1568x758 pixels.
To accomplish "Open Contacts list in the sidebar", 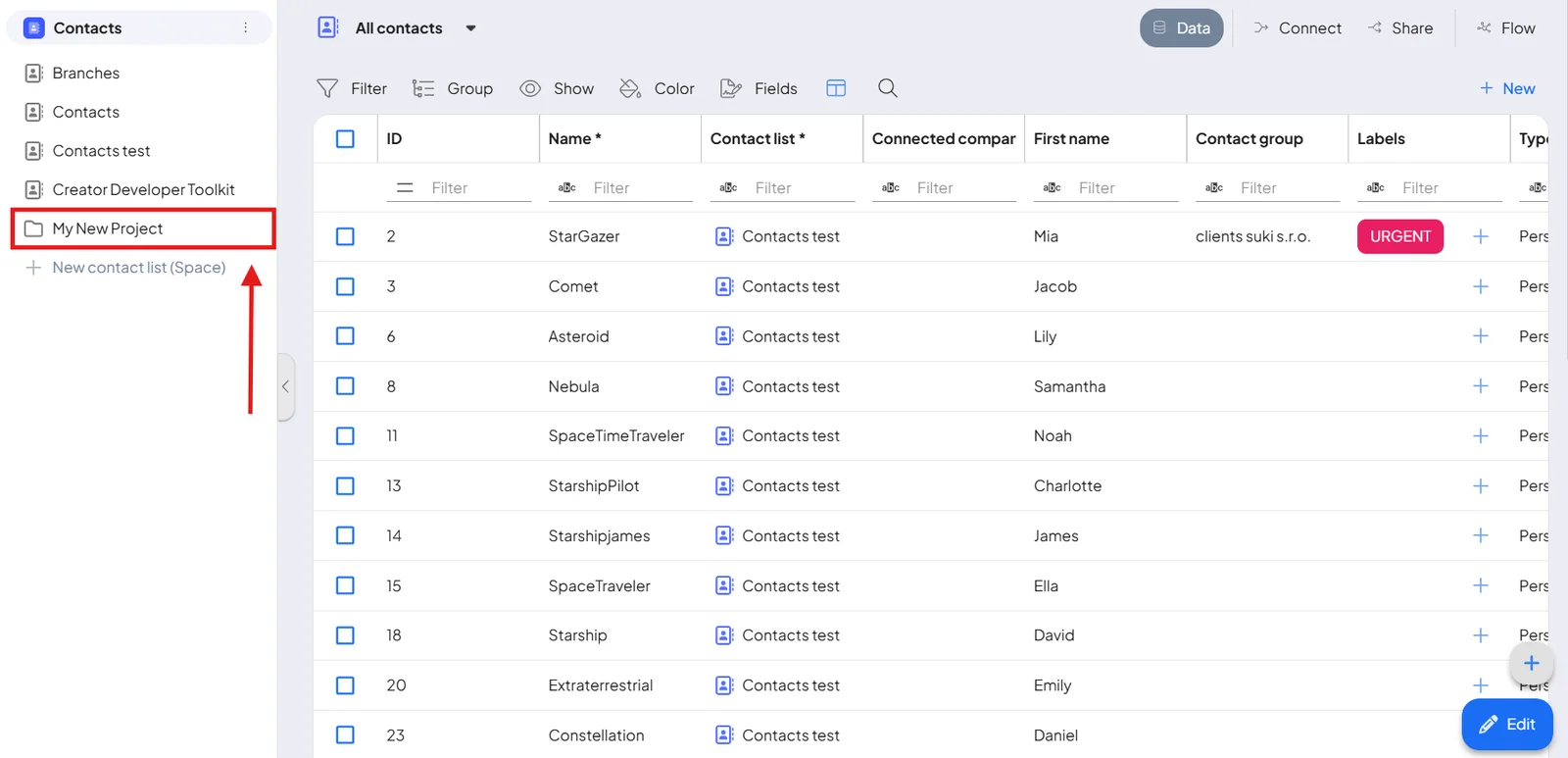I will tap(86, 112).
